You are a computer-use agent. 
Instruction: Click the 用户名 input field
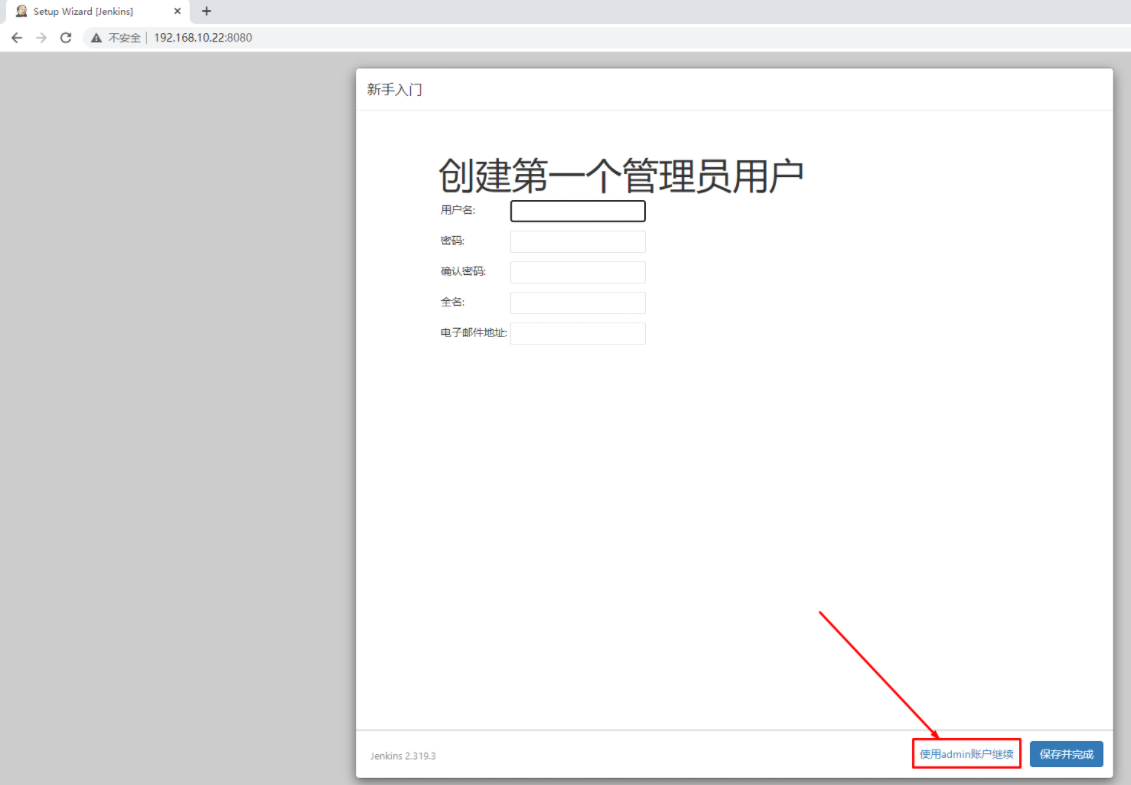click(x=578, y=211)
